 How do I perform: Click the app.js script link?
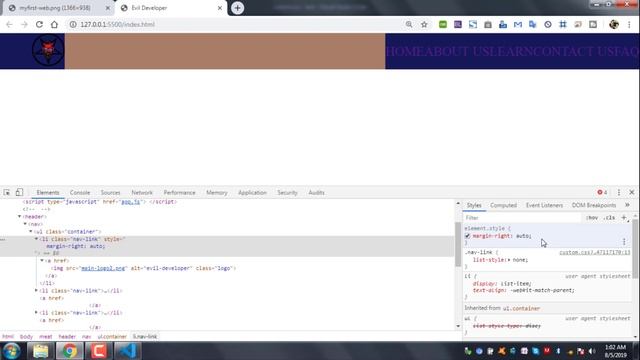point(131,202)
